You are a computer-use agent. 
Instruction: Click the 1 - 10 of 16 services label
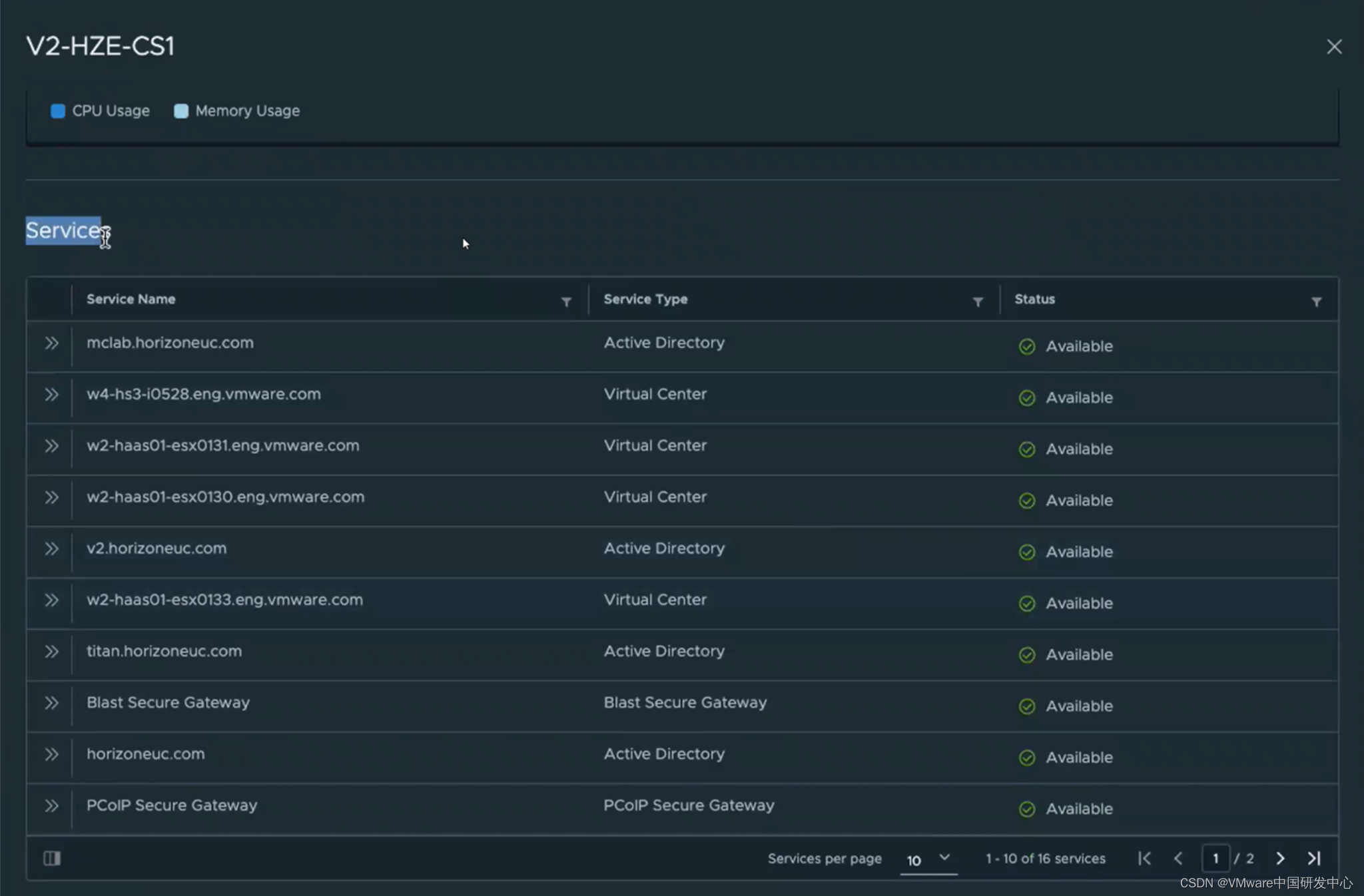[1046, 859]
